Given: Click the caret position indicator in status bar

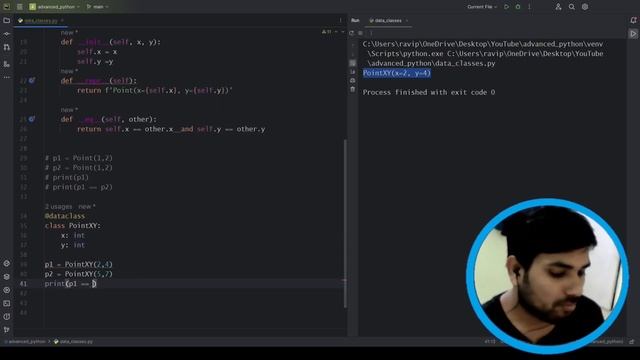Looking at the screenshot, I should [490, 342].
